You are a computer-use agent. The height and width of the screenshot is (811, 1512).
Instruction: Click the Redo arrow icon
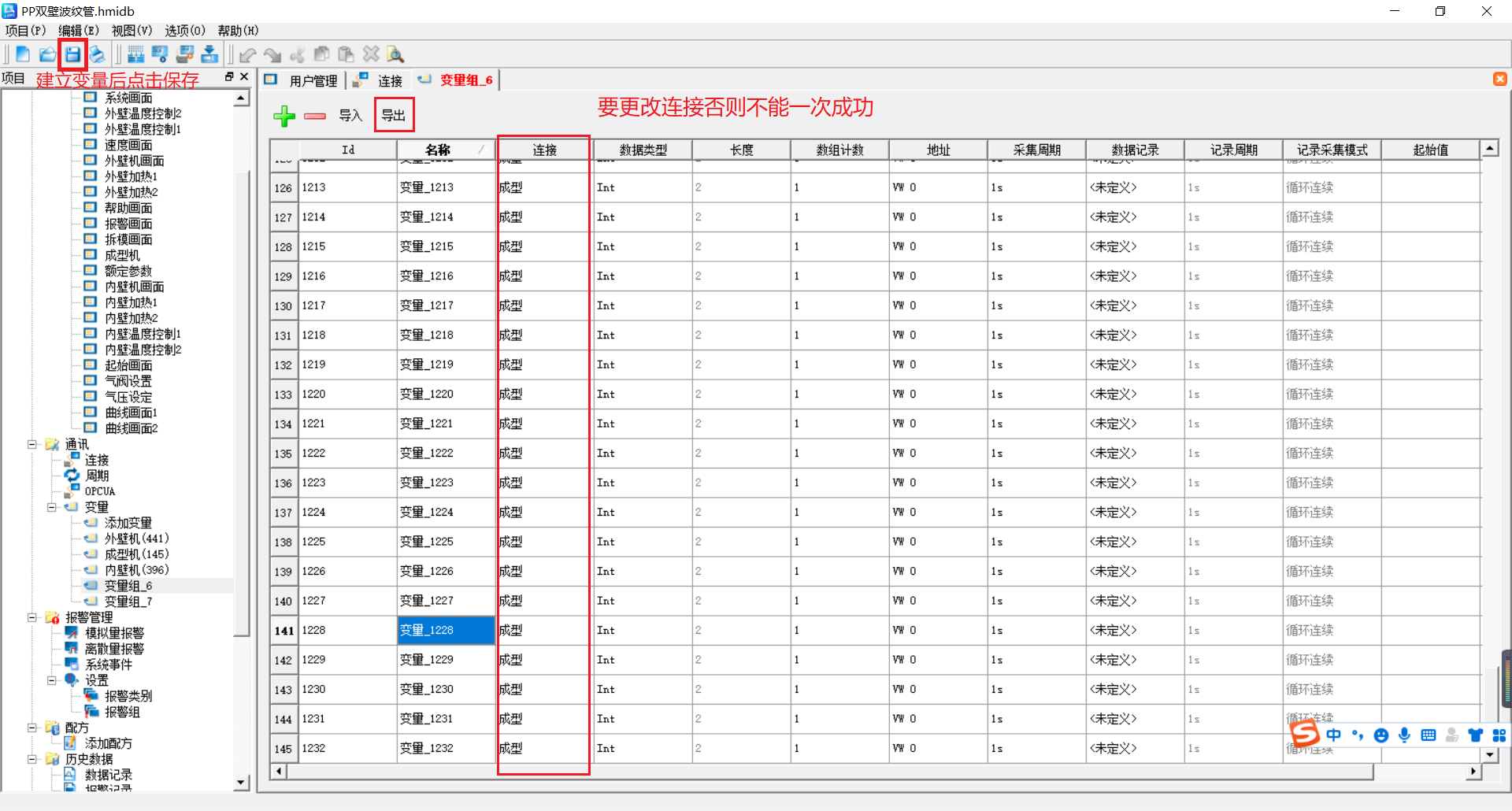click(272, 54)
